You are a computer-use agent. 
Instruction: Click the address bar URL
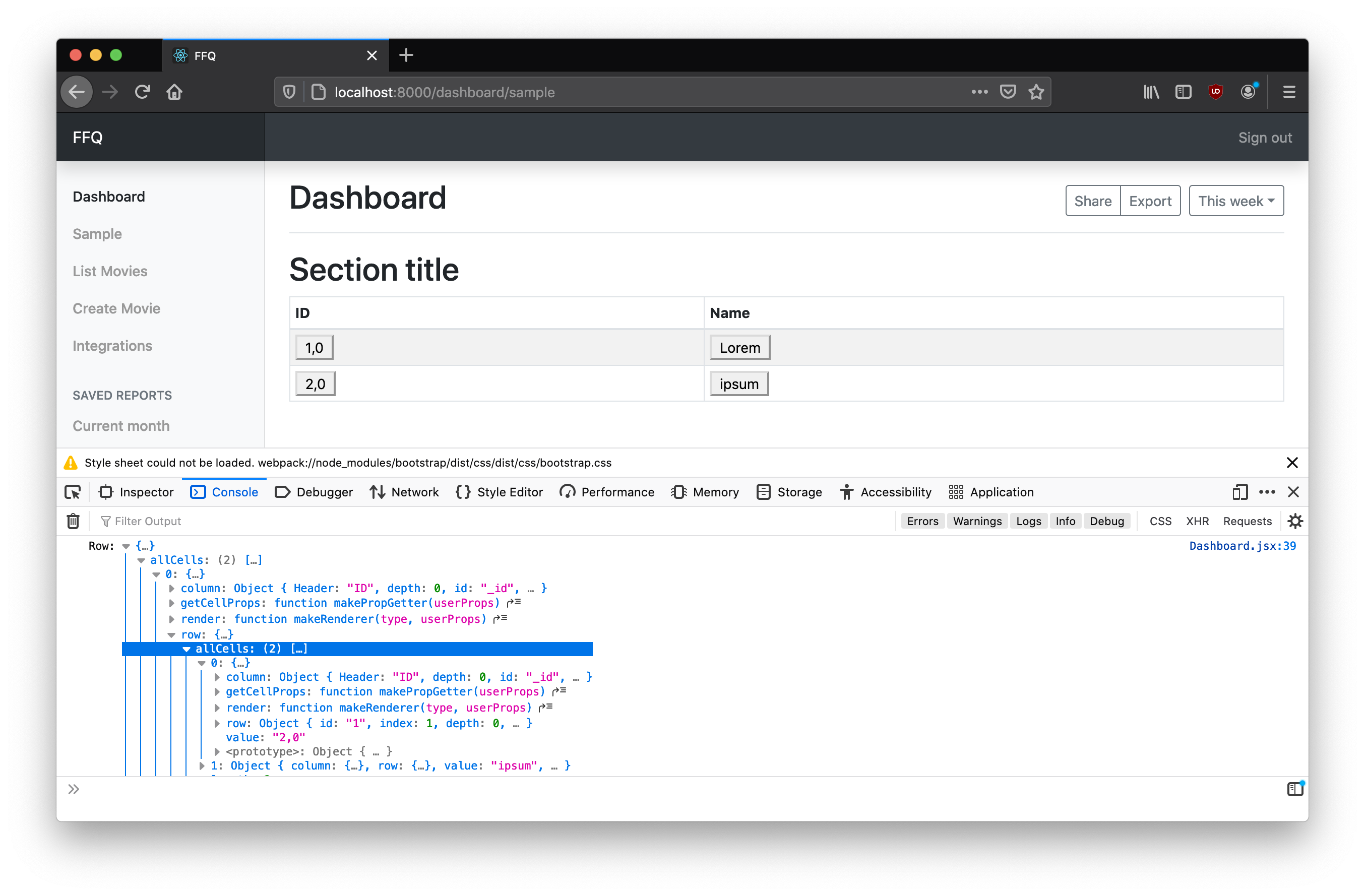[x=445, y=92]
